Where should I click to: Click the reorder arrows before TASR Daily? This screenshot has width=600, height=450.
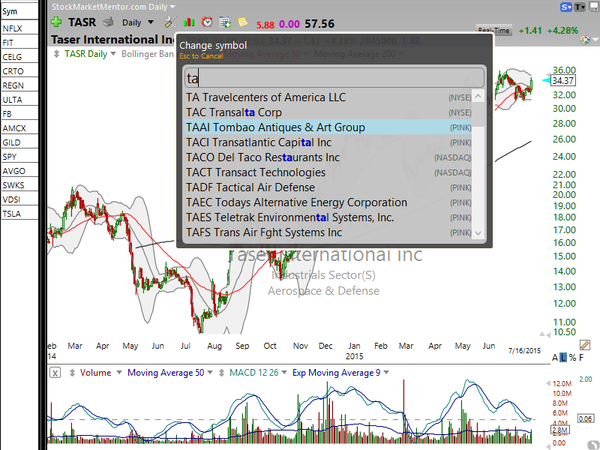57,54
